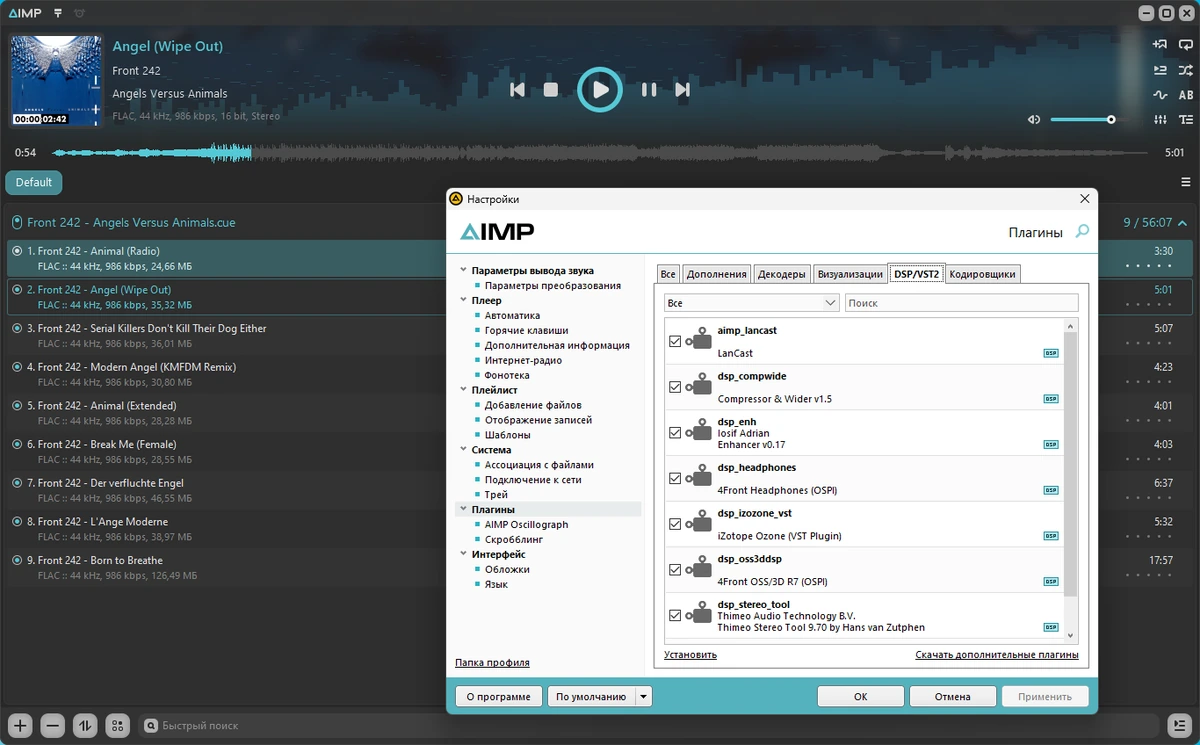Viewport: 1200px width, 745px height.
Task: Click the quick search magnifier icon
Action: click(x=152, y=725)
